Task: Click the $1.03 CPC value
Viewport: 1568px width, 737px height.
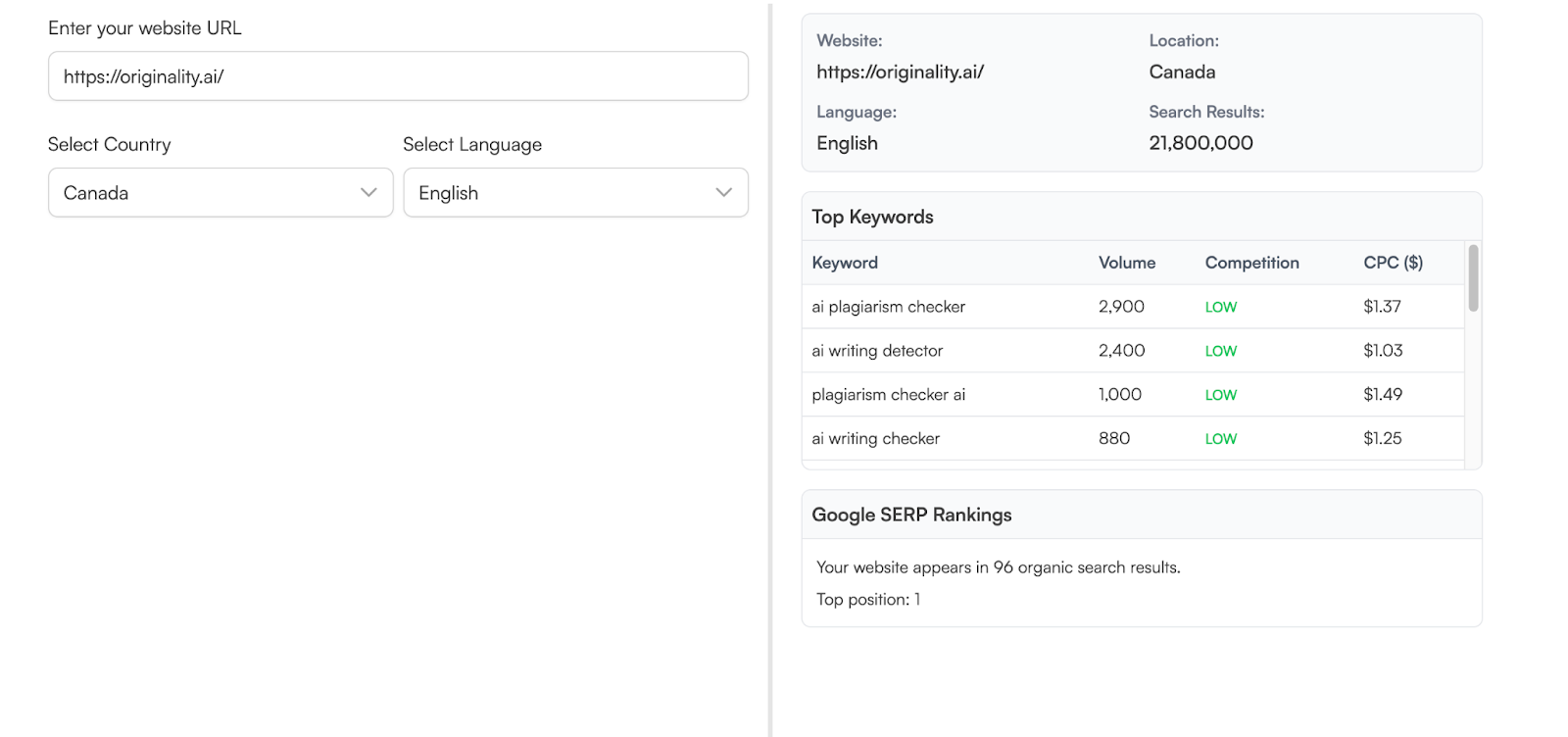Action: (x=1383, y=351)
